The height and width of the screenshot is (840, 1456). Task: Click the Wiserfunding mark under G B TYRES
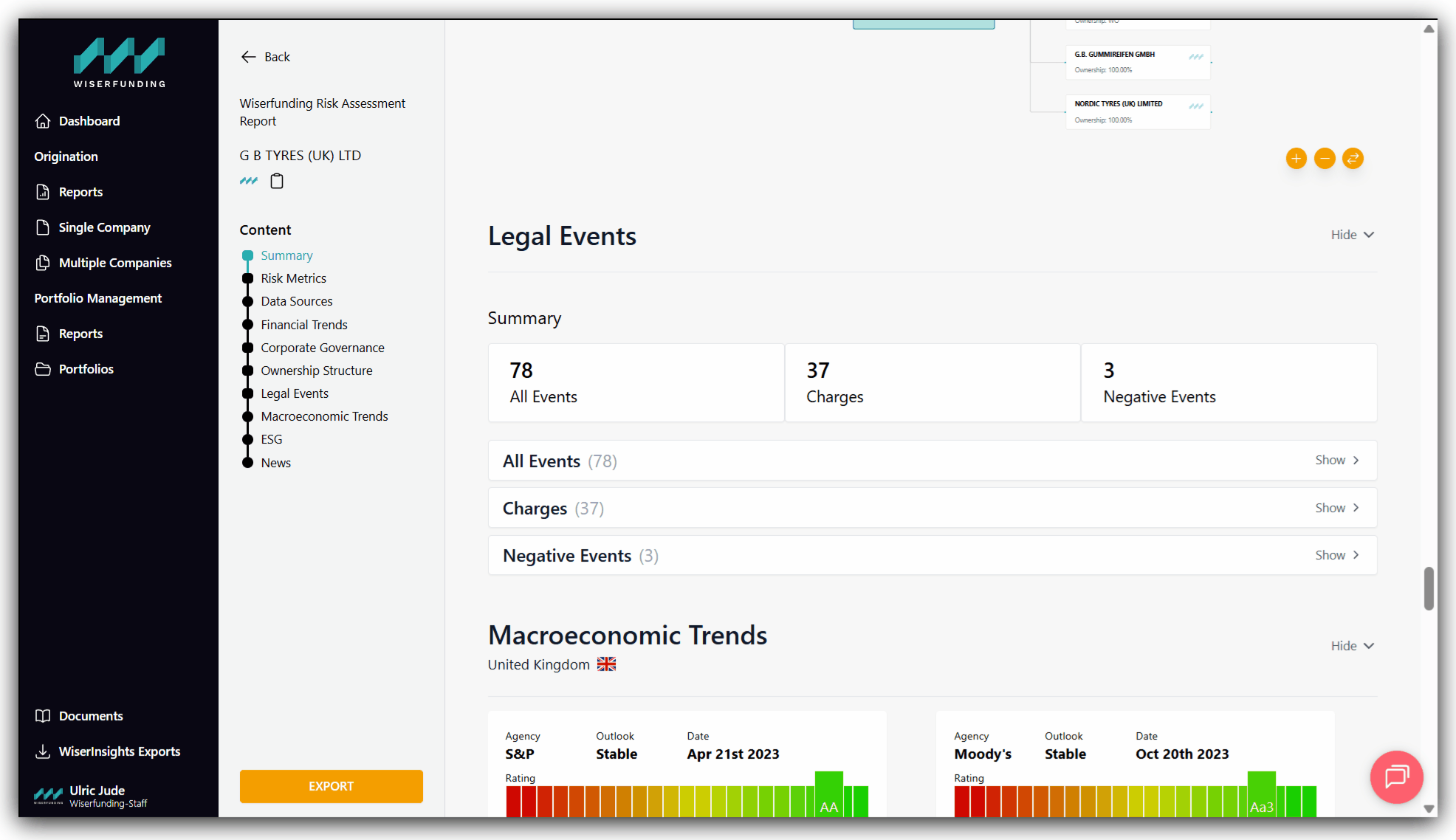pos(249,181)
